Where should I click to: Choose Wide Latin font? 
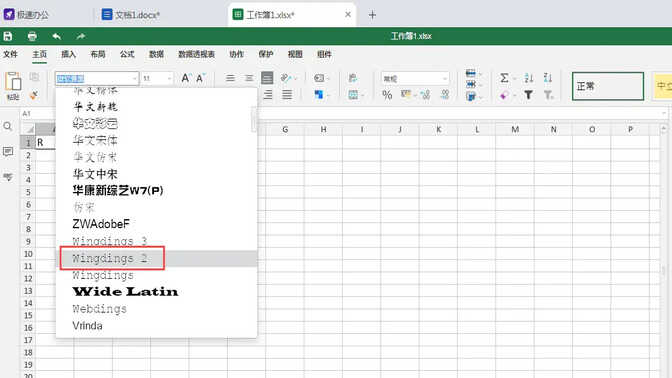tap(156, 292)
